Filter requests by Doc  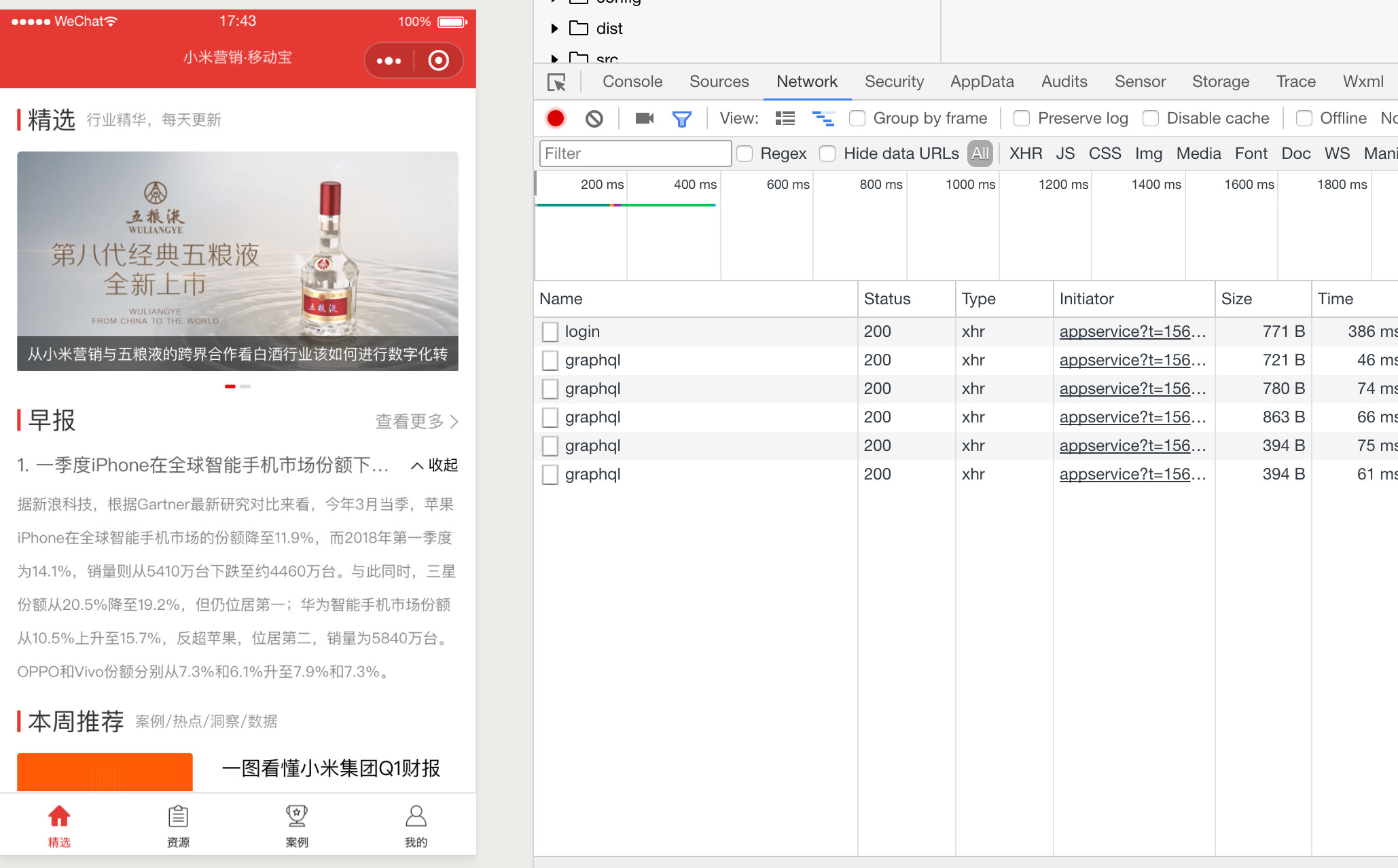[1296, 153]
